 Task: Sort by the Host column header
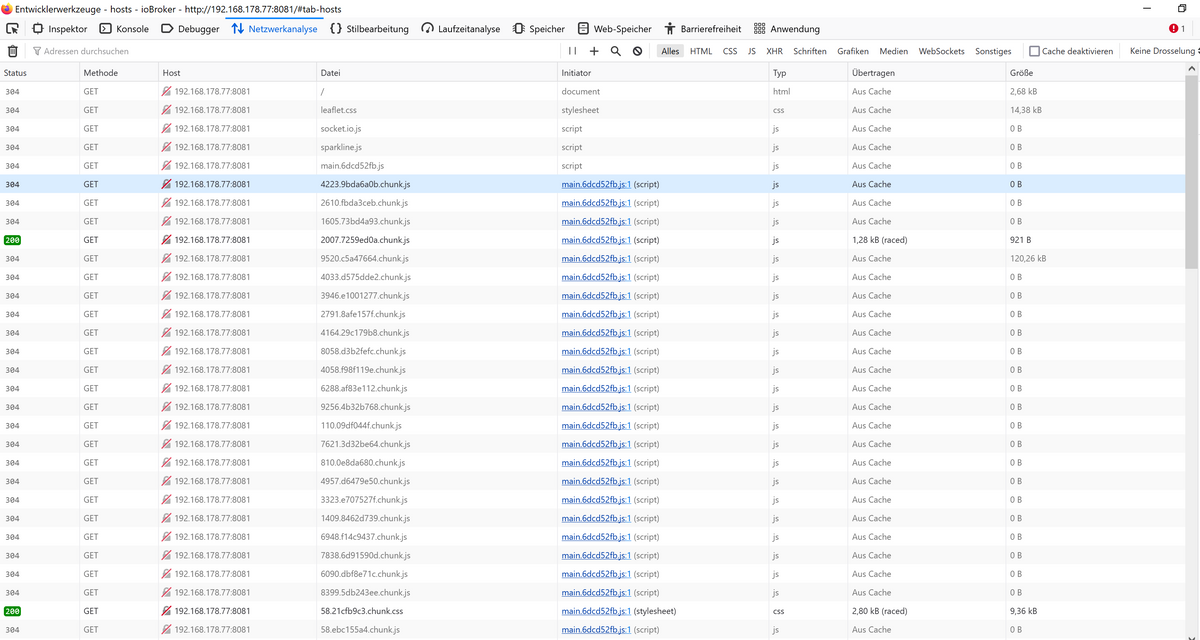pos(238,73)
